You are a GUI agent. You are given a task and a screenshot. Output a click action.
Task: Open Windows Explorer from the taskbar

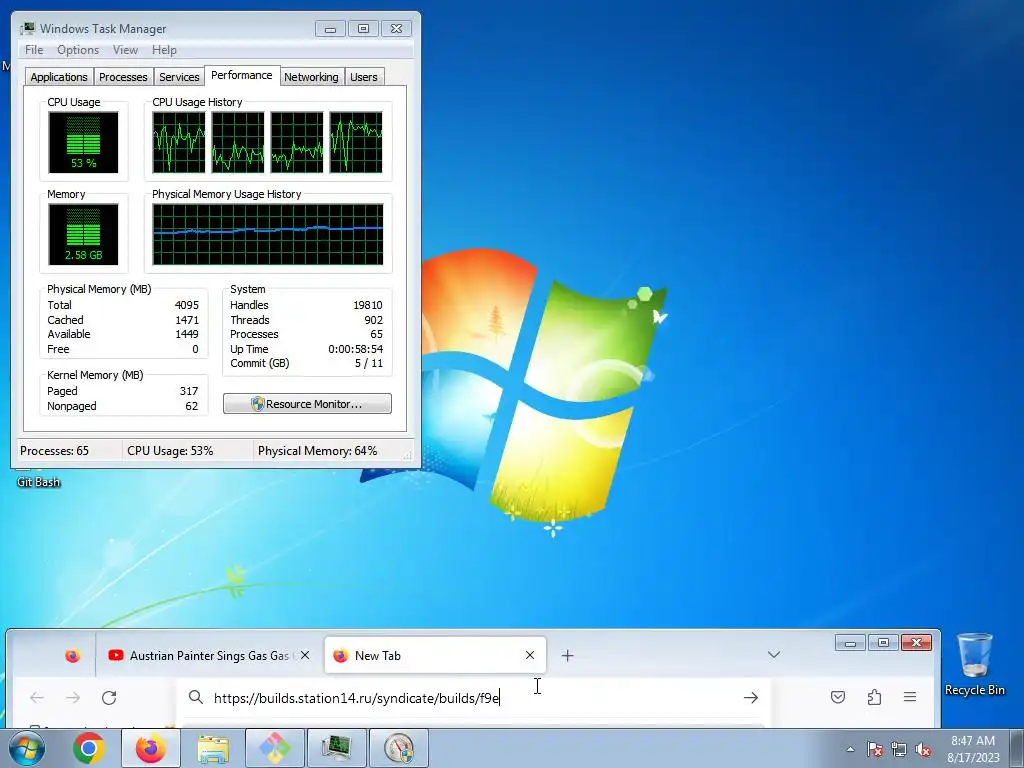[213, 748]
